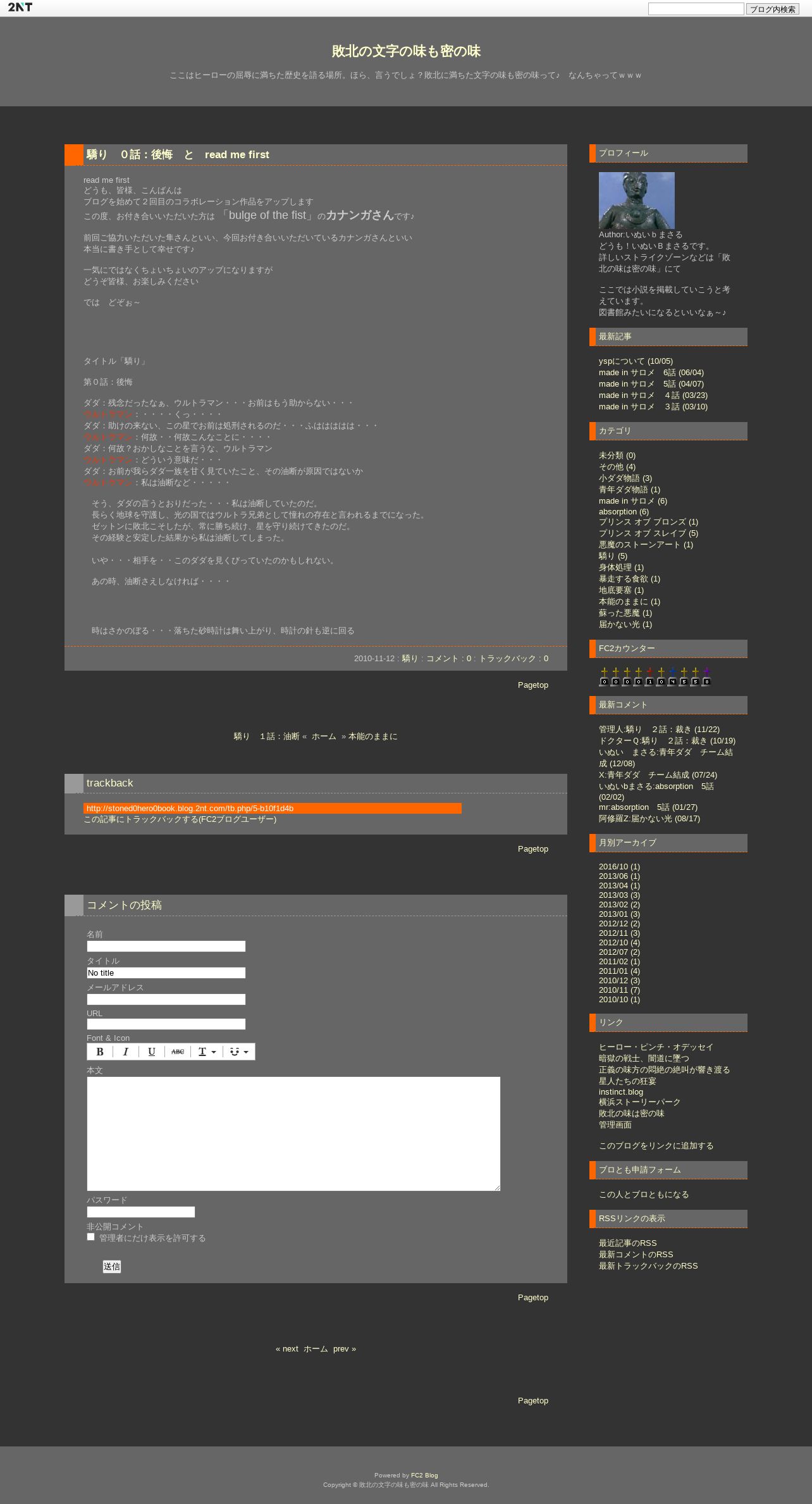This screenshot has height=1504, width=812.
Task: Open comment 阿修羅Z:届かない光 (08/17)
Action: point(649,819)
